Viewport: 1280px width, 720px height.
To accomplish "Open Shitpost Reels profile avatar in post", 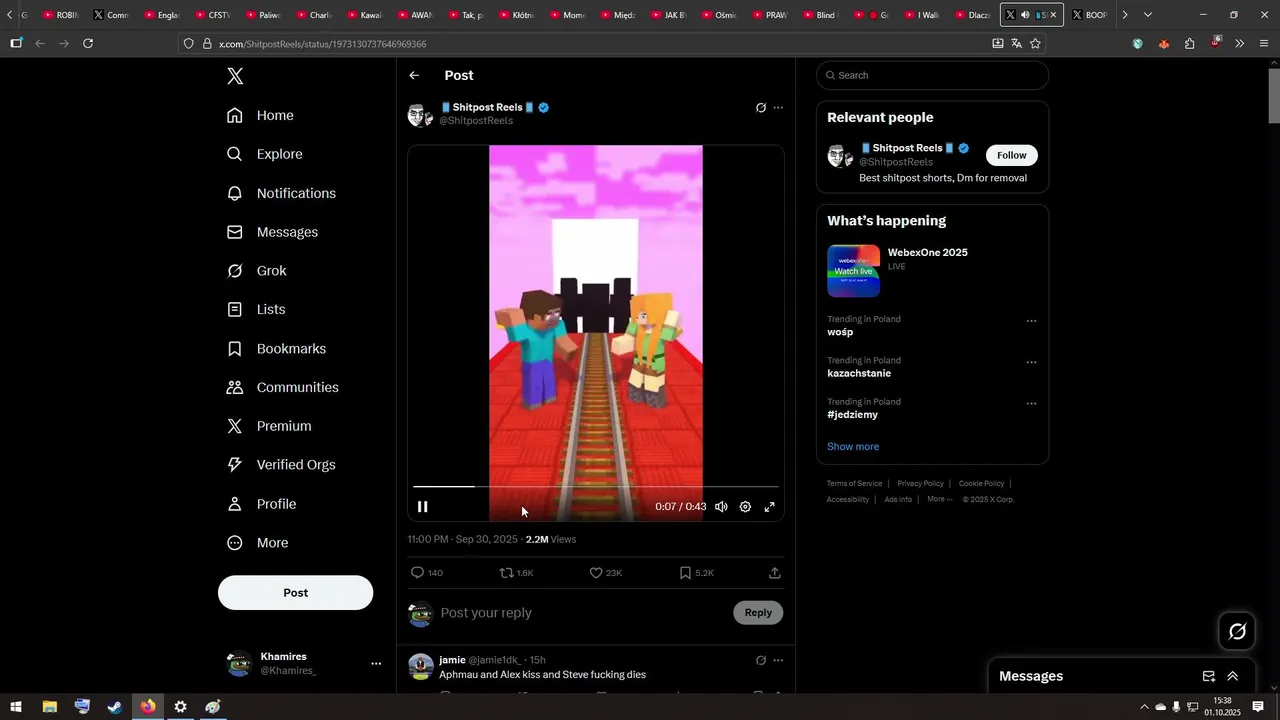I will [420, 114].
